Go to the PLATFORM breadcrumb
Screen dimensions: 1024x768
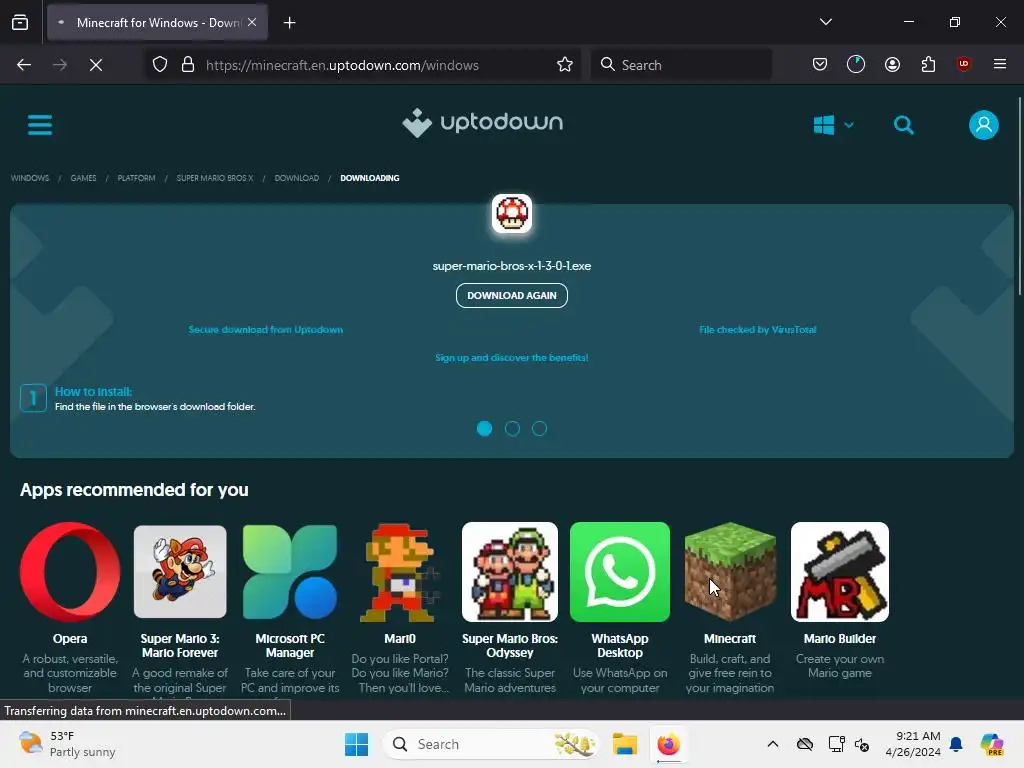(x=136, y=178)
